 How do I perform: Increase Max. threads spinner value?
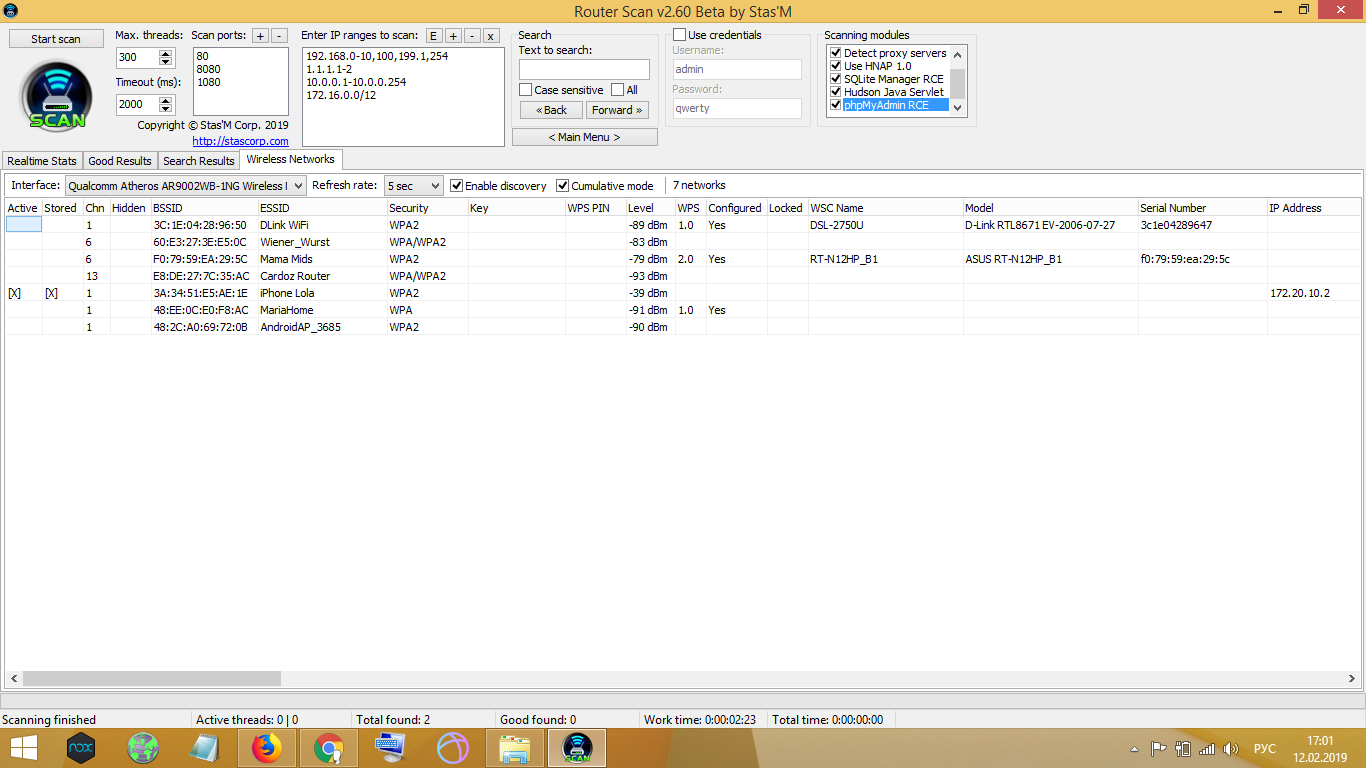tap(166, 53)
